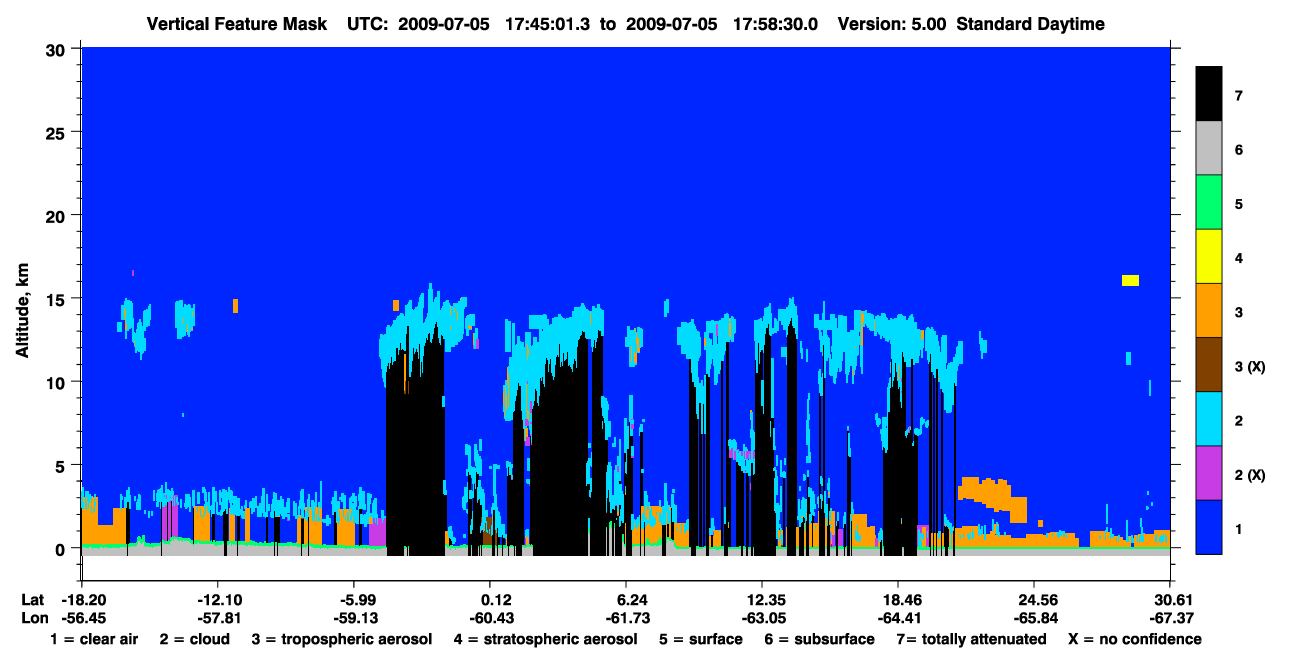Click the '5 = surface' legend text
The width and height of the screenshot is (1300, 667).
[x=701, y=639]
